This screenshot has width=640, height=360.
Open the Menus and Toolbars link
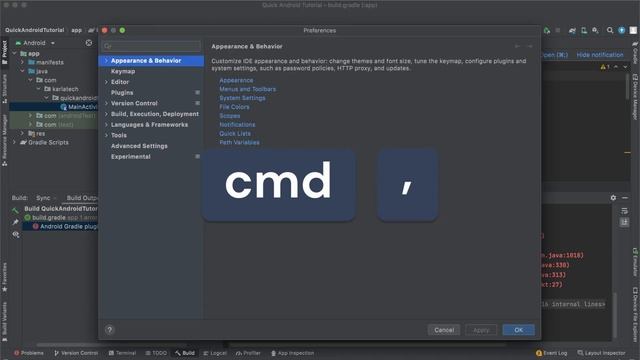[247, 89]
